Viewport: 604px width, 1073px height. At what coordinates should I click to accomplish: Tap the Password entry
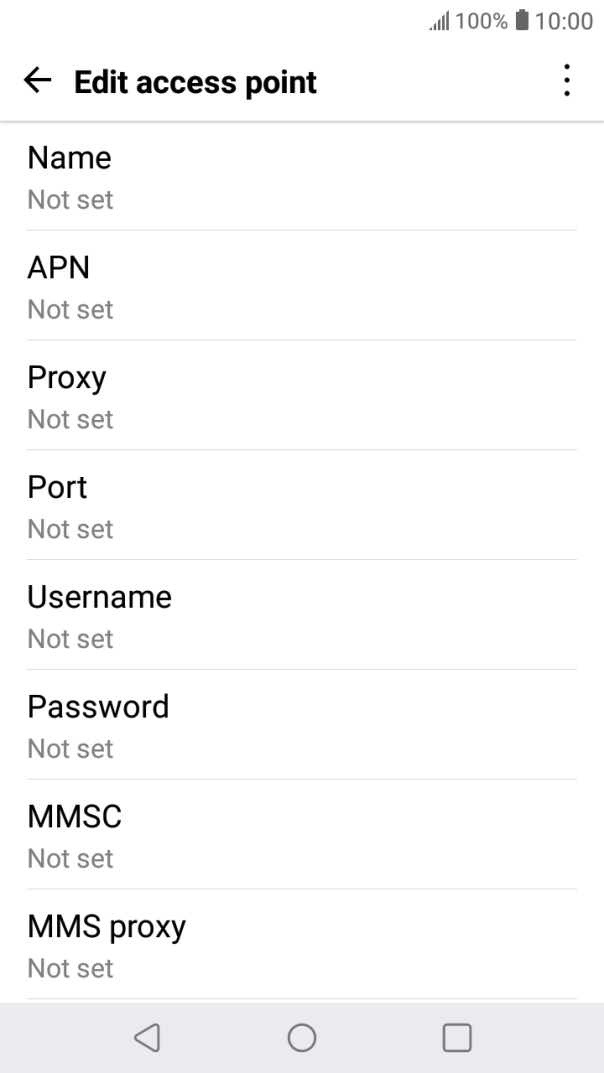302,726
